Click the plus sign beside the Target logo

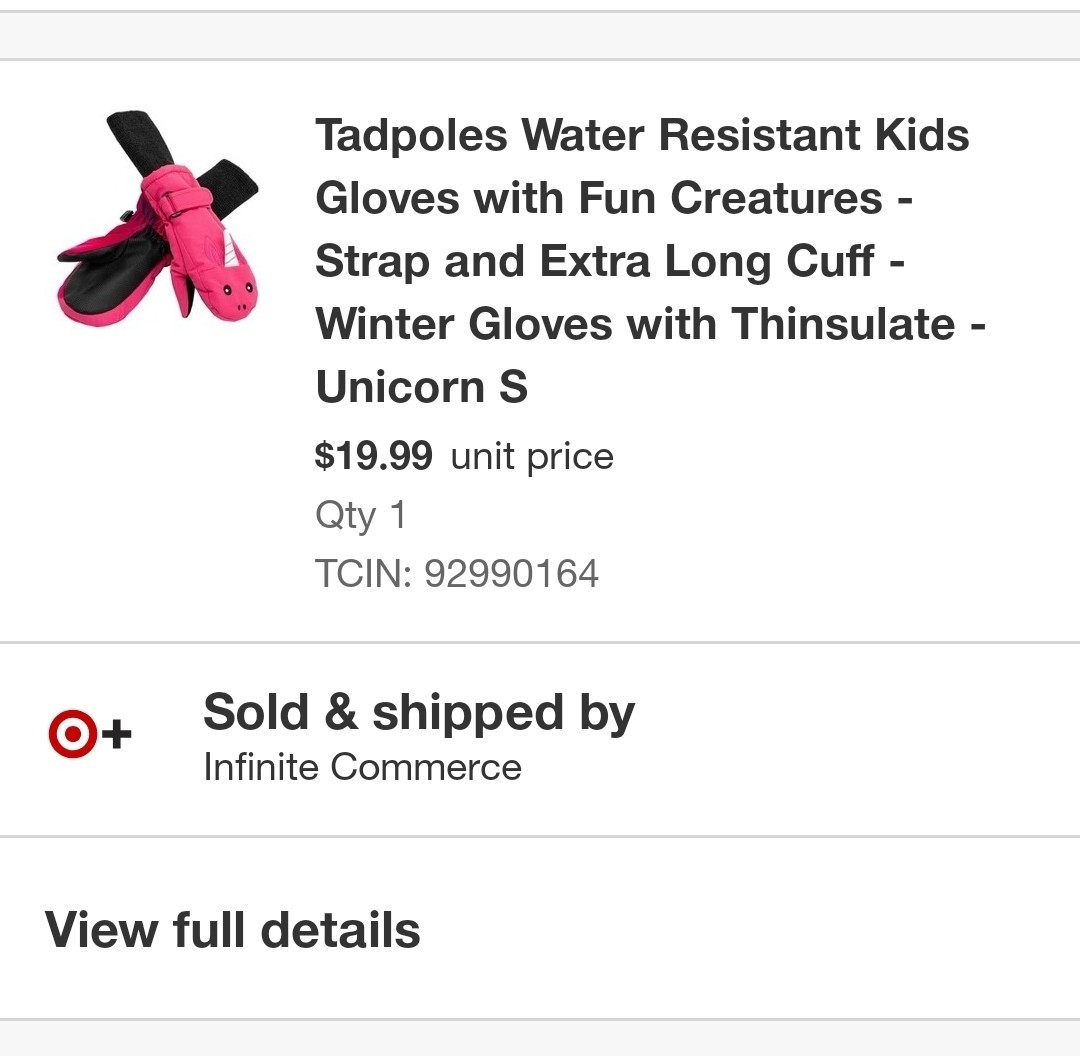click(117, 736)
